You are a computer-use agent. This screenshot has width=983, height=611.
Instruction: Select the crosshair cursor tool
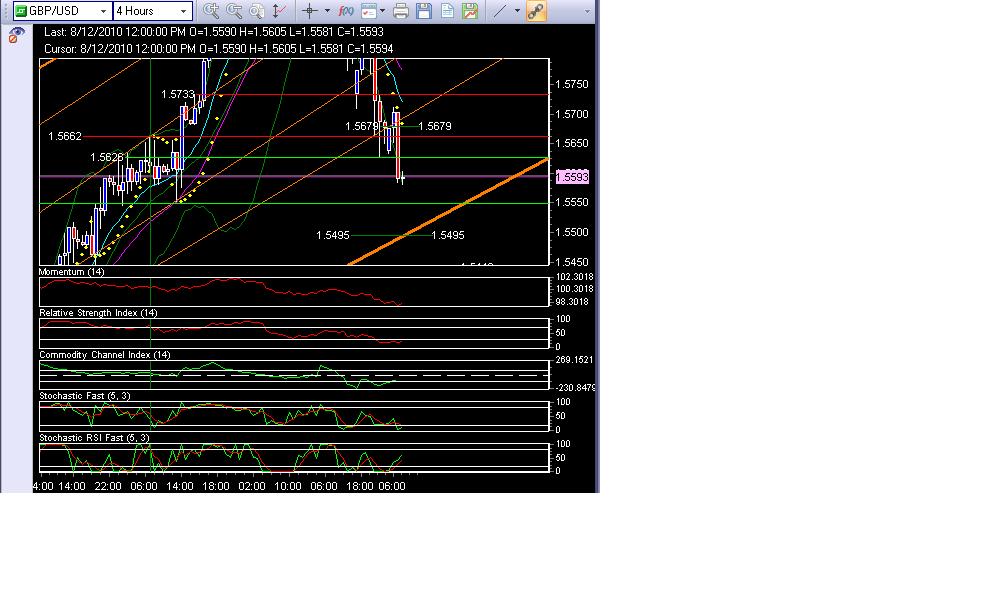point(310,11)
